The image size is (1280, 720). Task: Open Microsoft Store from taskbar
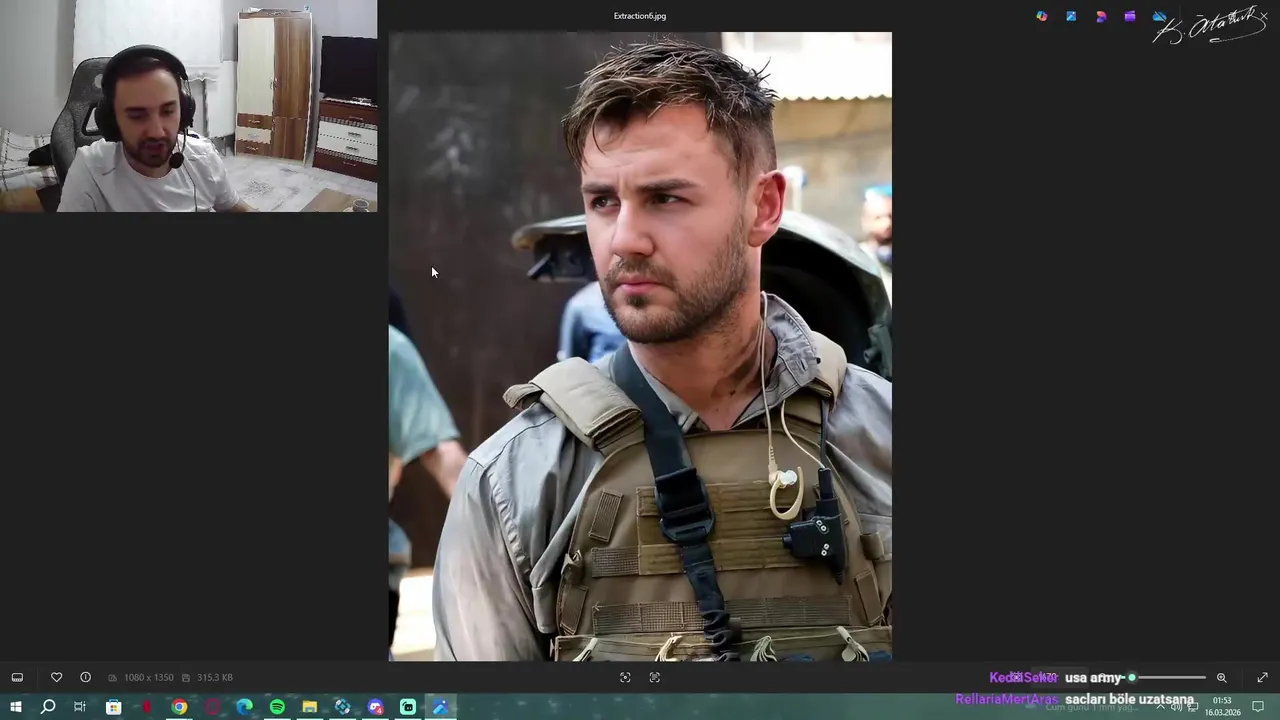tap(113, 707)
